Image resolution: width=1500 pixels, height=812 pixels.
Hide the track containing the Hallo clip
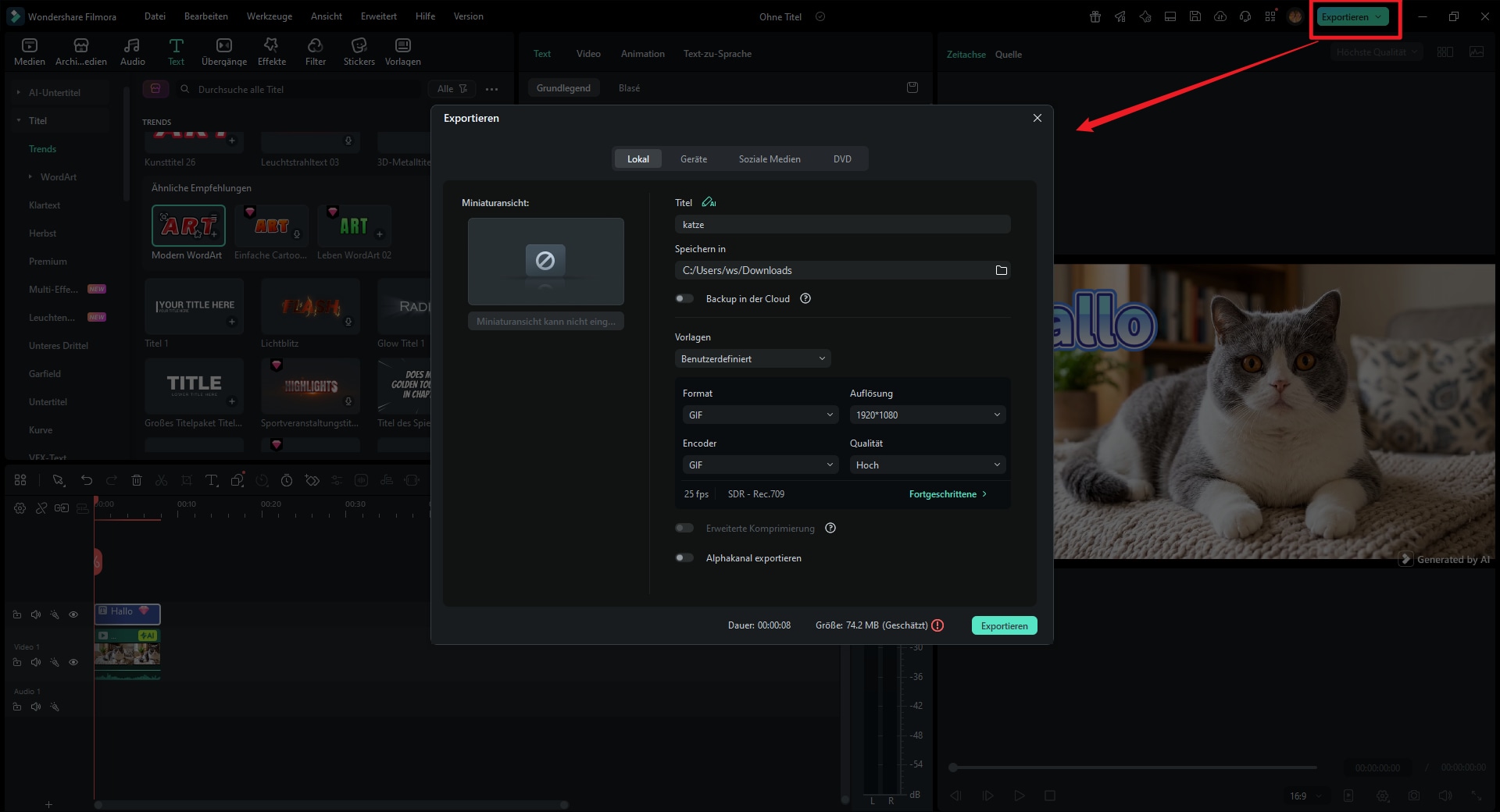[73, 614]
